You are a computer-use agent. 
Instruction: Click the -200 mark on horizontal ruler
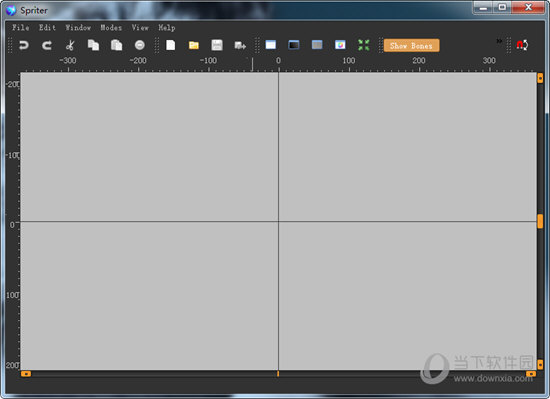(x=138, y=61)
